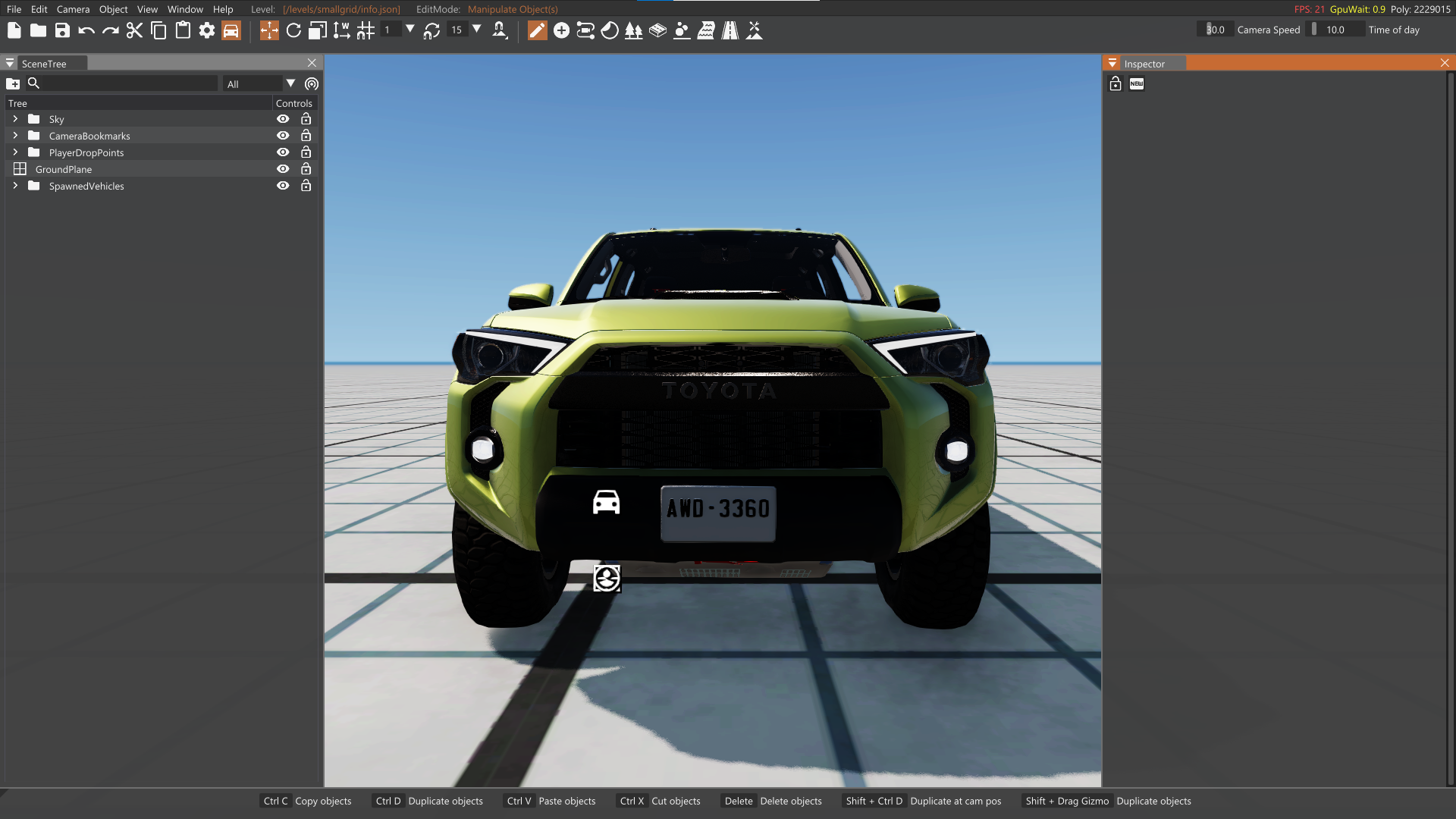Click the drop-to-ground snap icon

click(500, 30)
